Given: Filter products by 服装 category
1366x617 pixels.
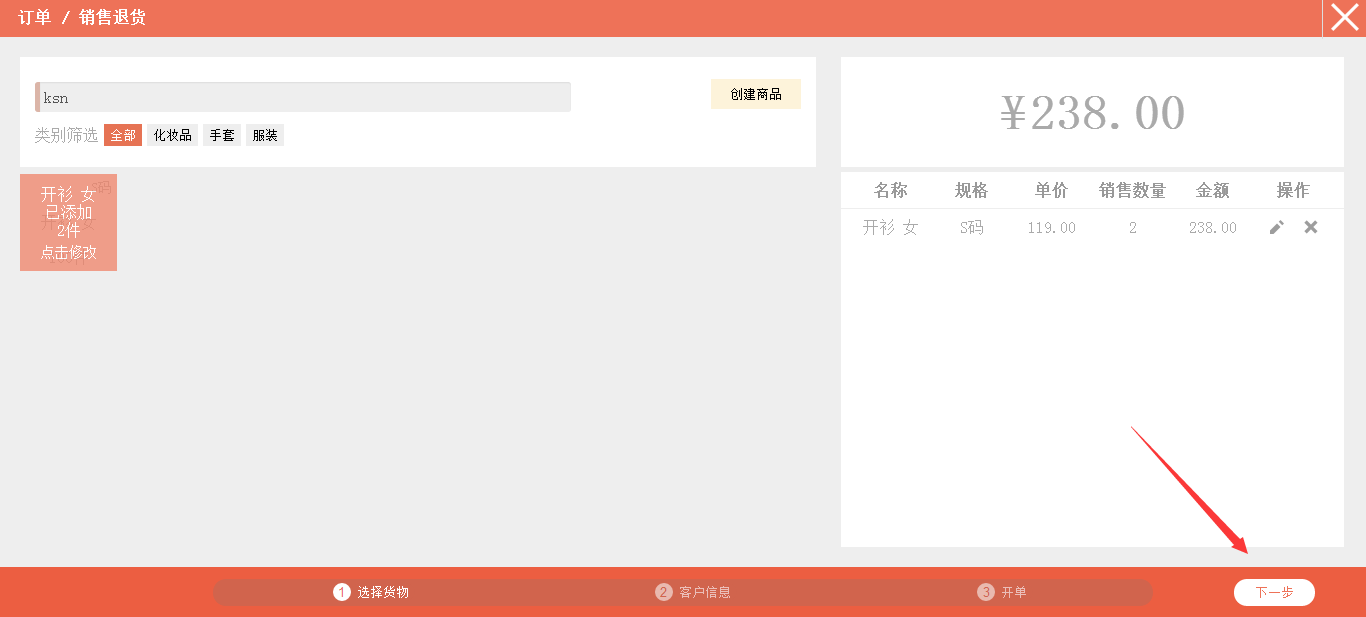Looking at the screenshot, I should 265,135.
